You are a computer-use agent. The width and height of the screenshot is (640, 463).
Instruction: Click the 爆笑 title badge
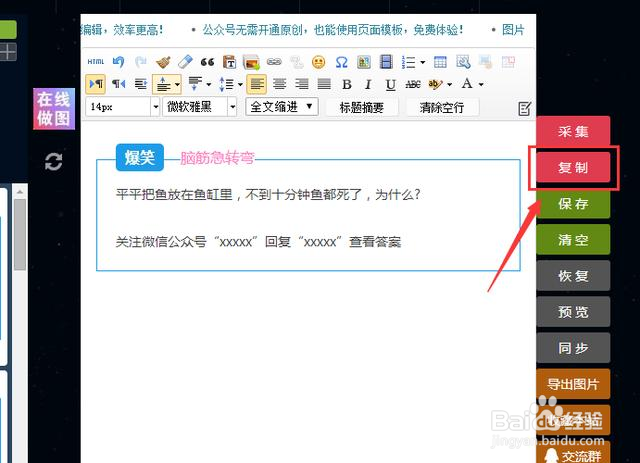point(140,158)
